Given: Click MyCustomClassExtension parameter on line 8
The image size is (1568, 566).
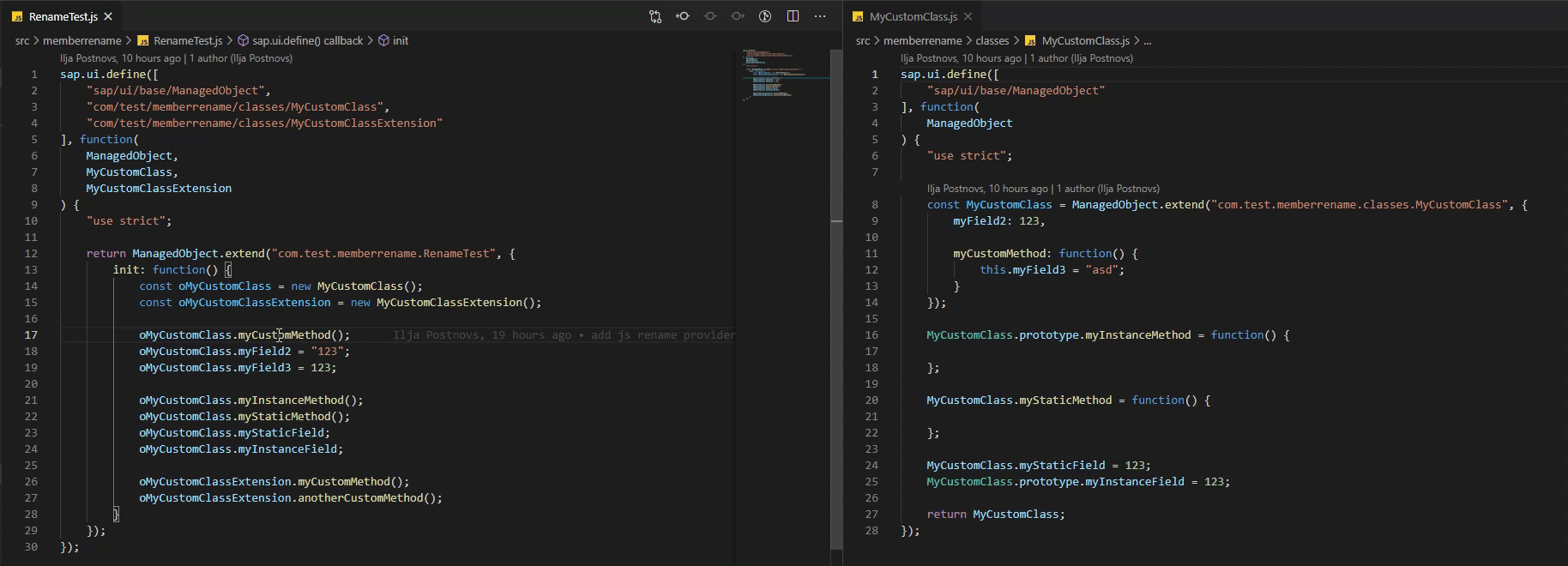Looking at the screenshot, I should pos(159,189).
